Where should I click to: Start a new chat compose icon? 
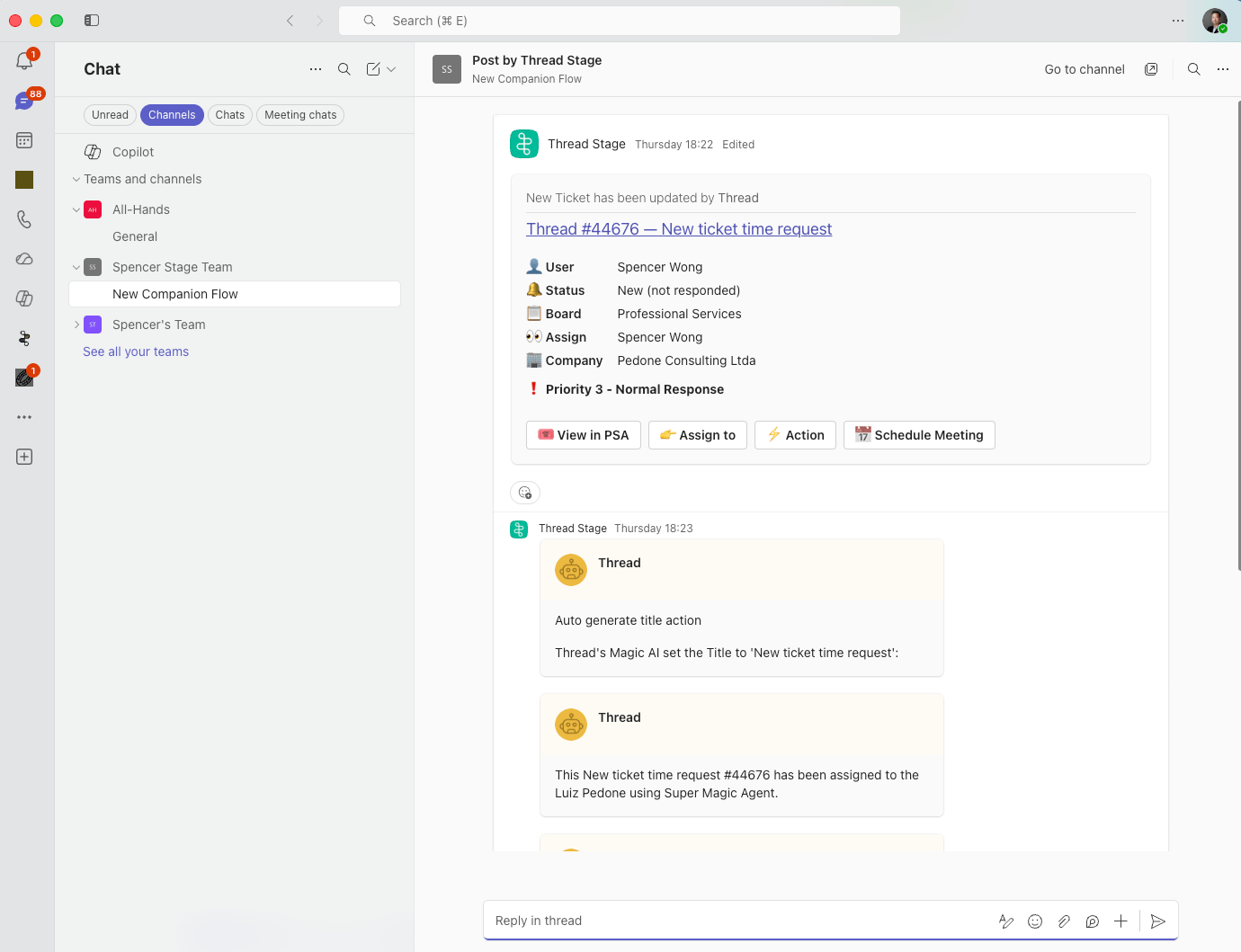point(373,69)
